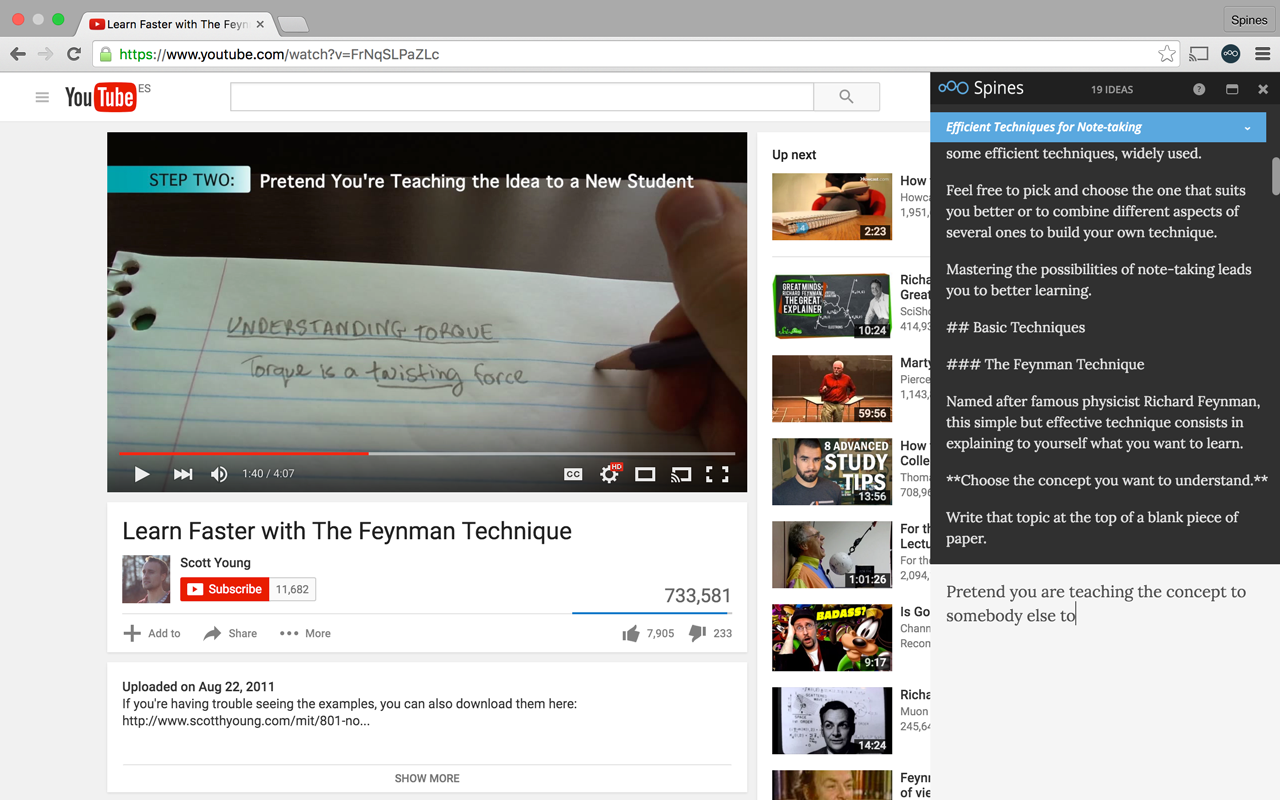
Task: Open the 10:24 Great Explainer video thumbnail
Action: [832, 306]
